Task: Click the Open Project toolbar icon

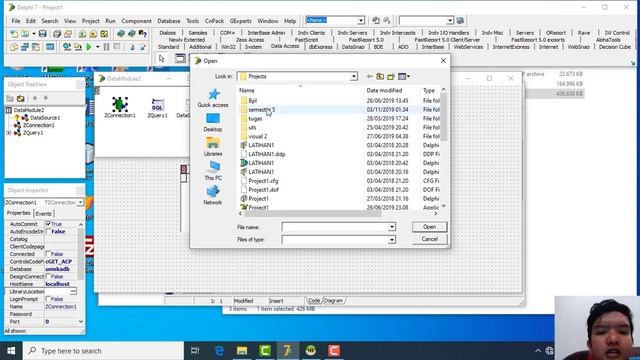Action: coord(68,34)
